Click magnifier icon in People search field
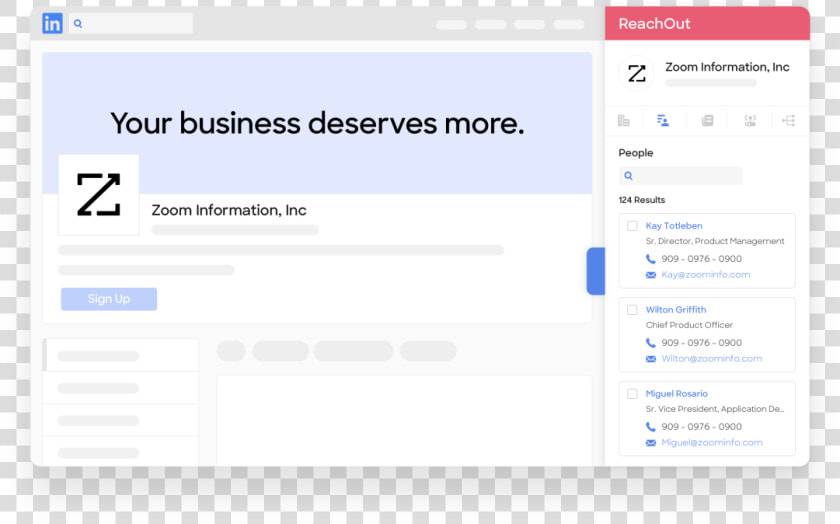The height and width of the screenshot is (524, 840). [628, 176]
